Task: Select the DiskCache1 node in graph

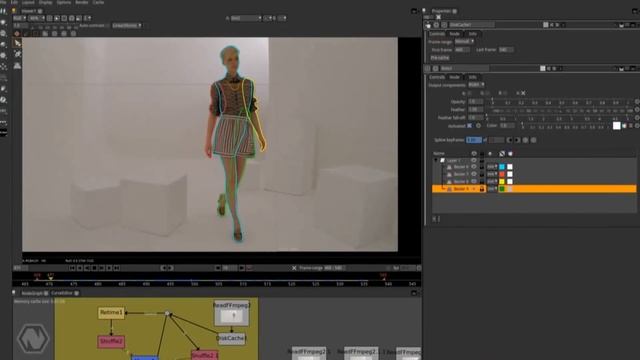Action: point(231,338)
